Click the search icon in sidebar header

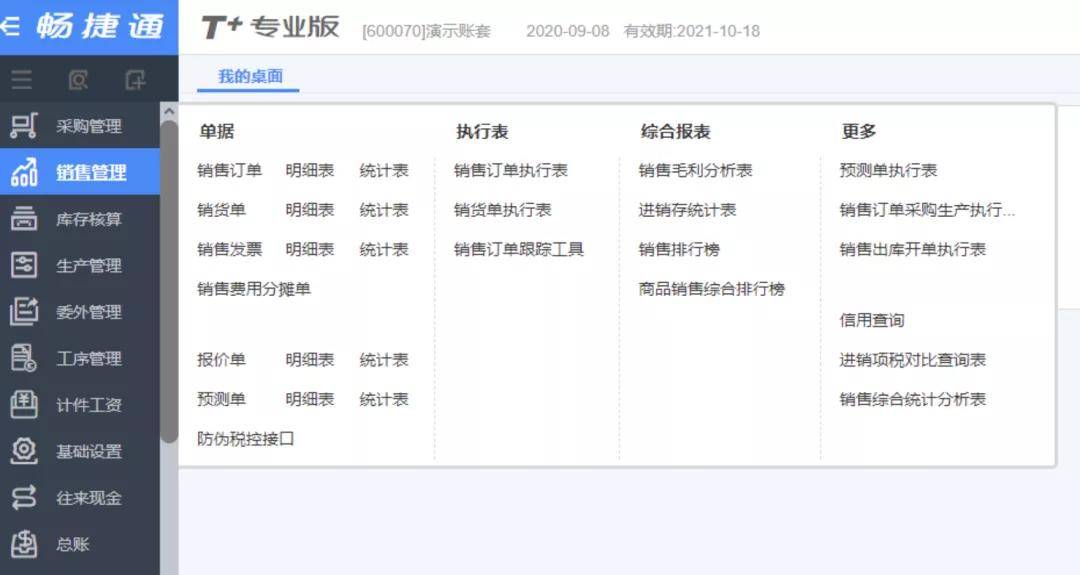78,80
